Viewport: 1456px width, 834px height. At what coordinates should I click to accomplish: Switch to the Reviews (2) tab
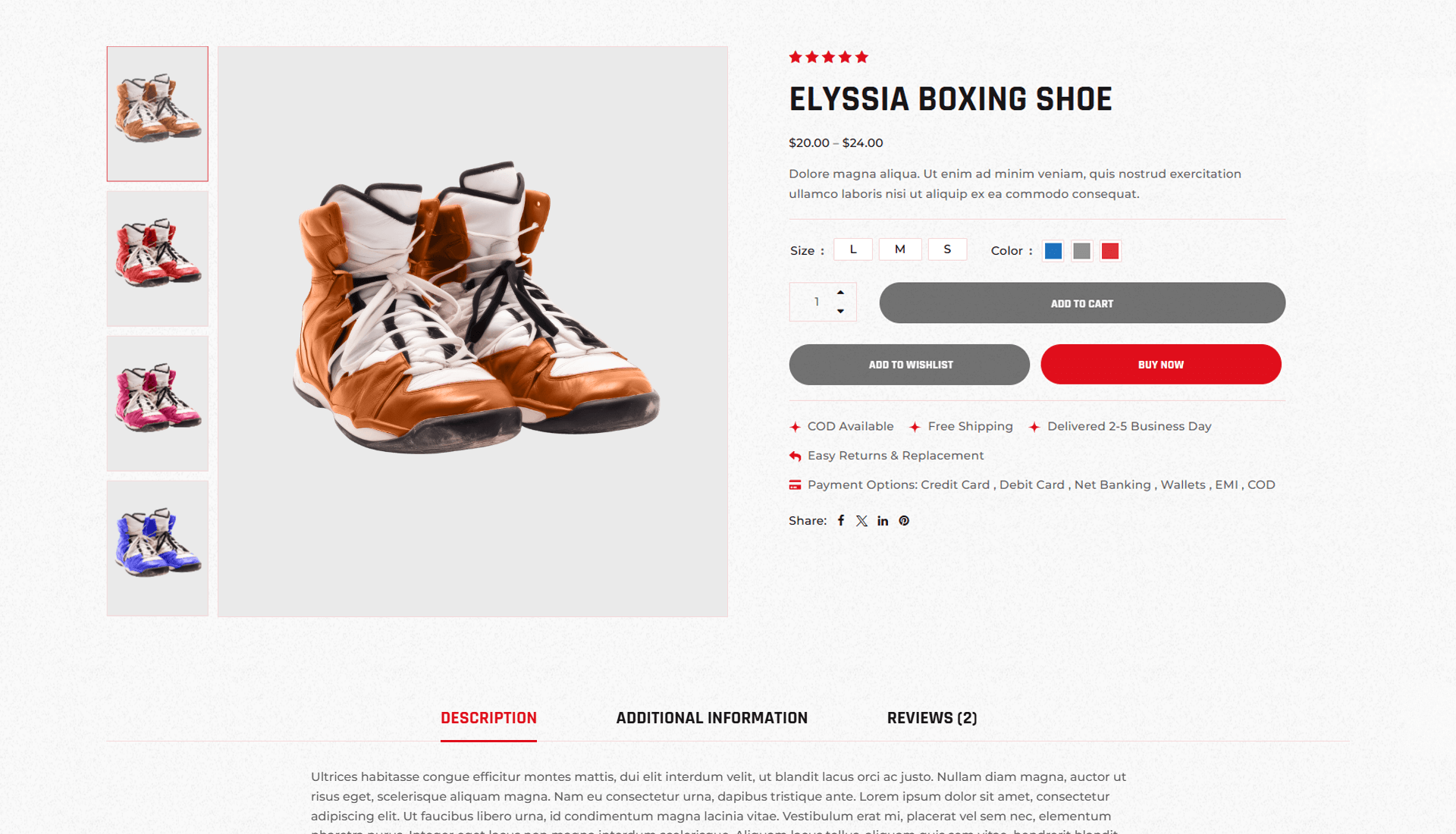point(932,718)
